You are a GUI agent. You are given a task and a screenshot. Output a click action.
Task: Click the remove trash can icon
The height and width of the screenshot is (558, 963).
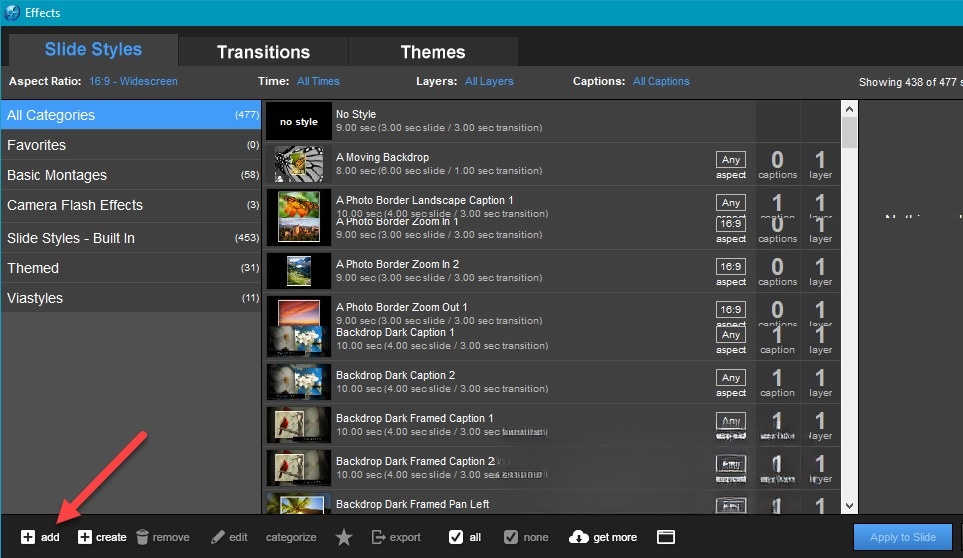[x=143, y=537]
